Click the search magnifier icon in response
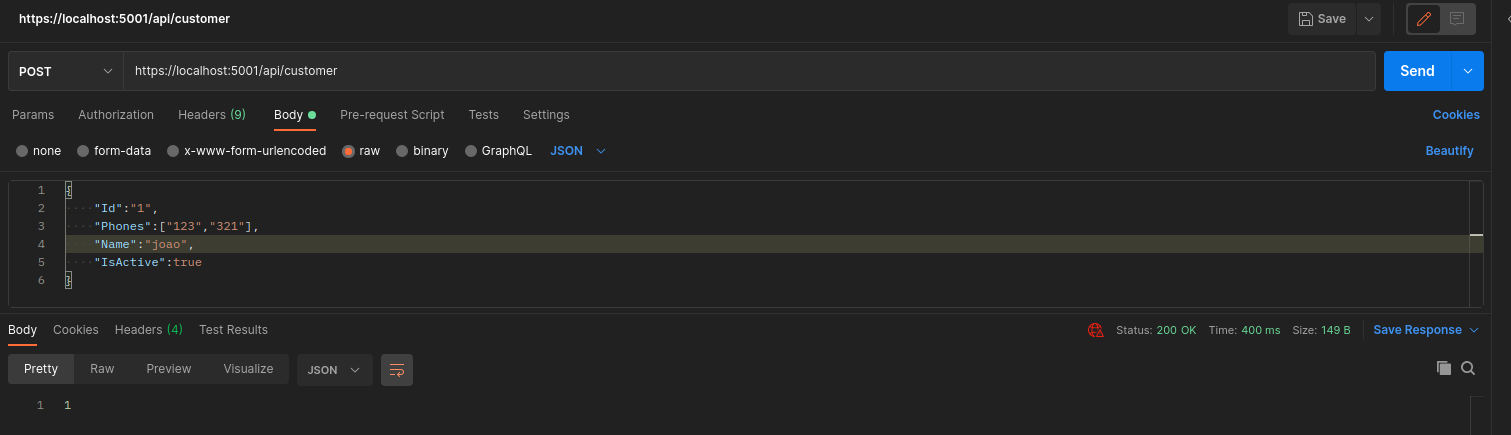 [1468, 368]
